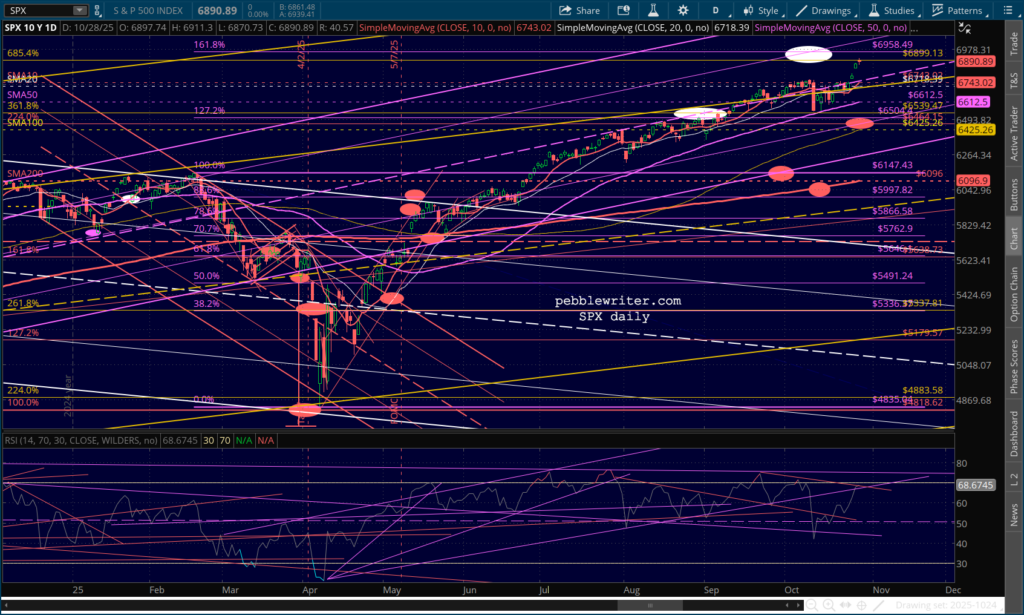Click the yellow 6425.26 axis bubble
Image resolution: width=1024 pixels, height=615 pixels.
pyautogui.click(x=976, y=130)
